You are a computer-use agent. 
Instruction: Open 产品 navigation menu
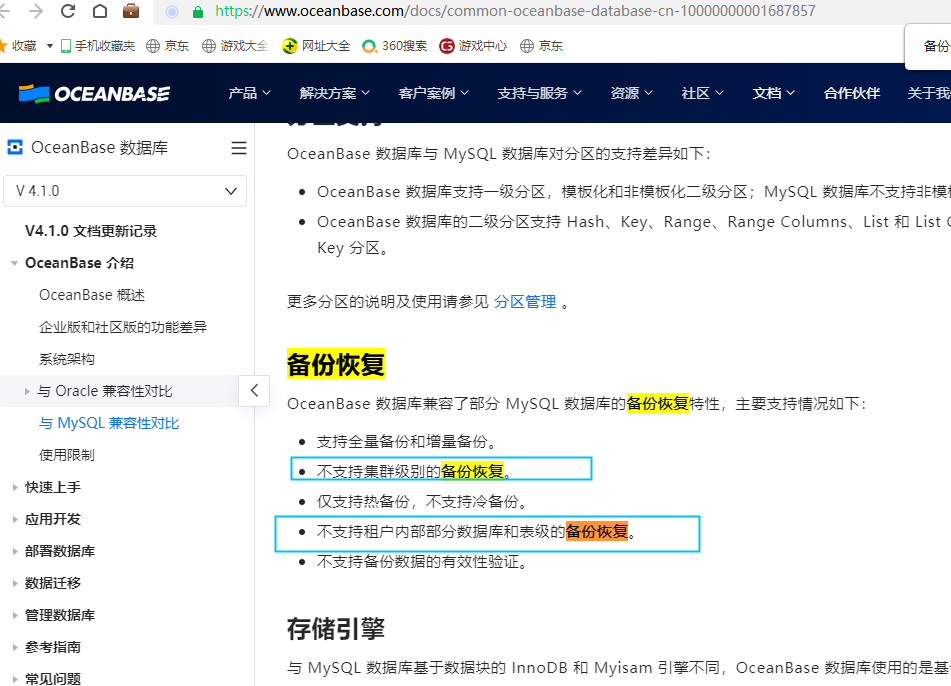[249, 93]
